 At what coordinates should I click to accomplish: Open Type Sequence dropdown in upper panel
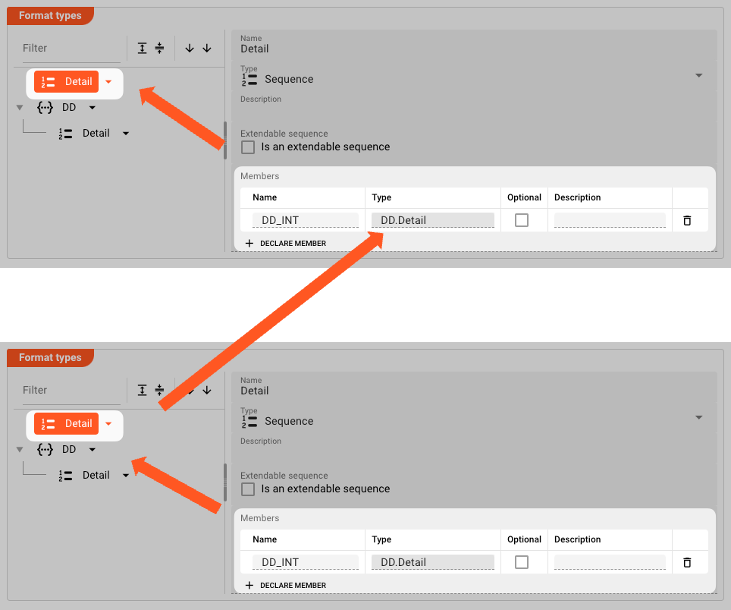(x=698, y=76)
